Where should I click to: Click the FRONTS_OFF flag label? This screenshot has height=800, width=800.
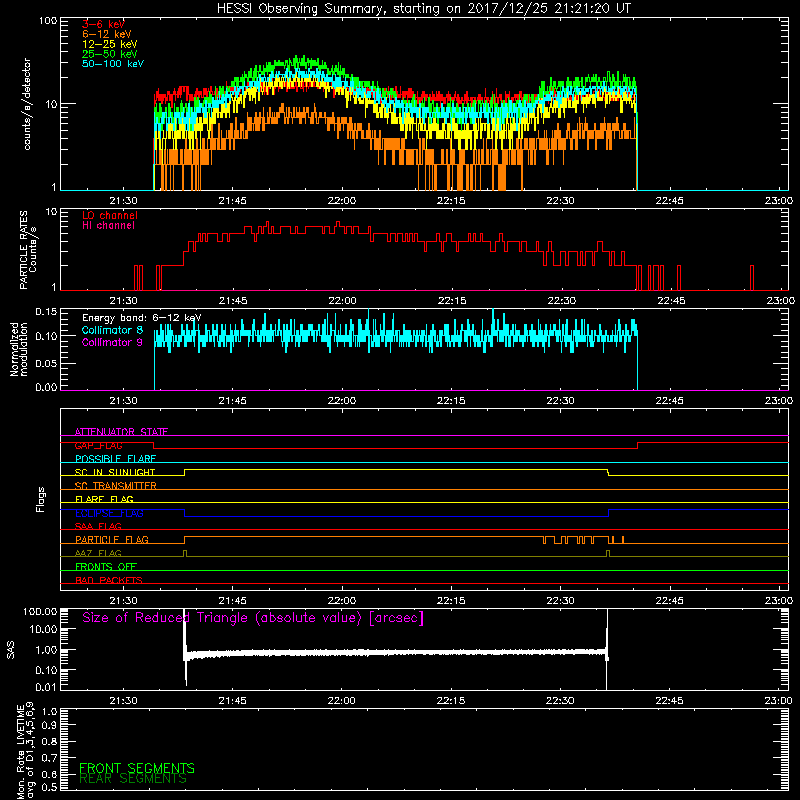[x=106, y=567]
